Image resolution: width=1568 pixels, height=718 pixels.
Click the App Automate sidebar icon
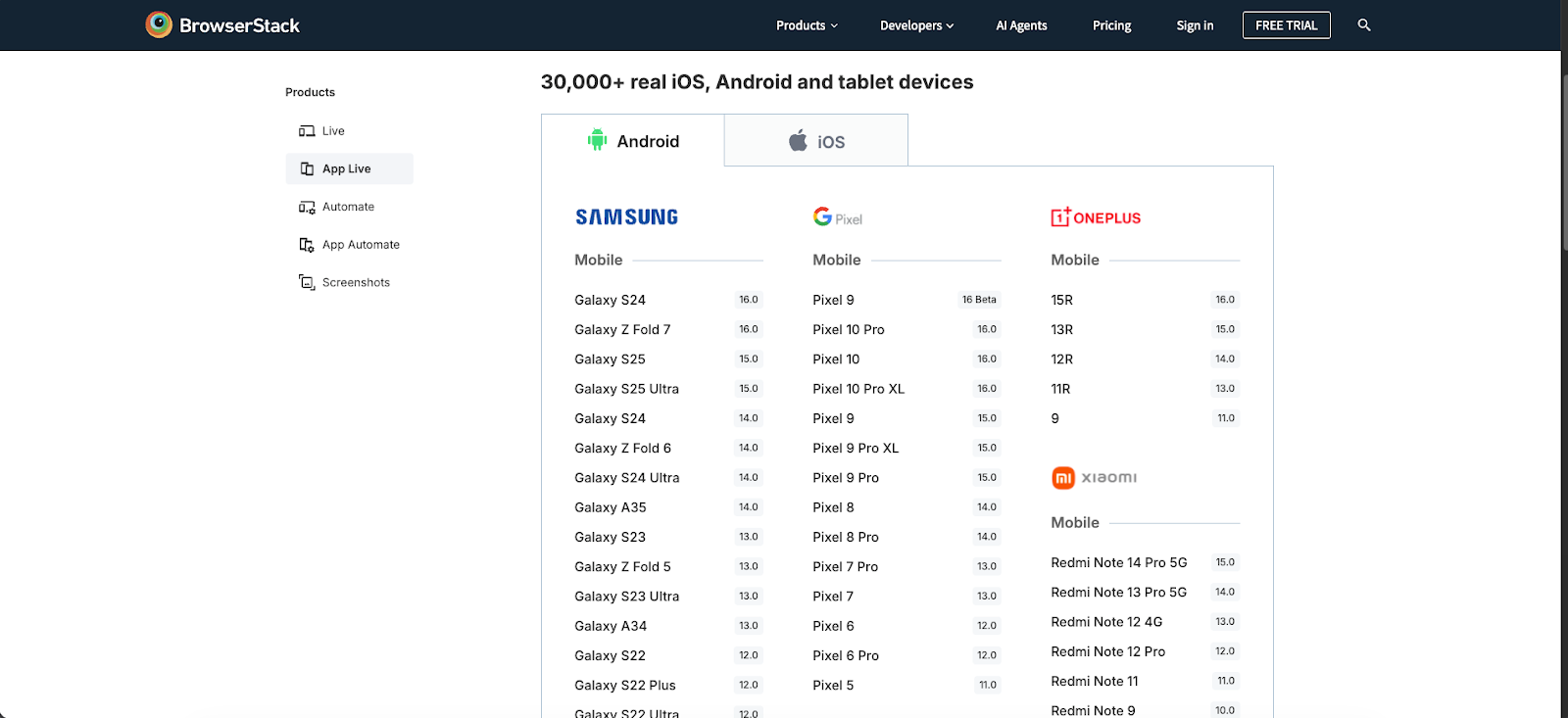click(x=307, y=245)
